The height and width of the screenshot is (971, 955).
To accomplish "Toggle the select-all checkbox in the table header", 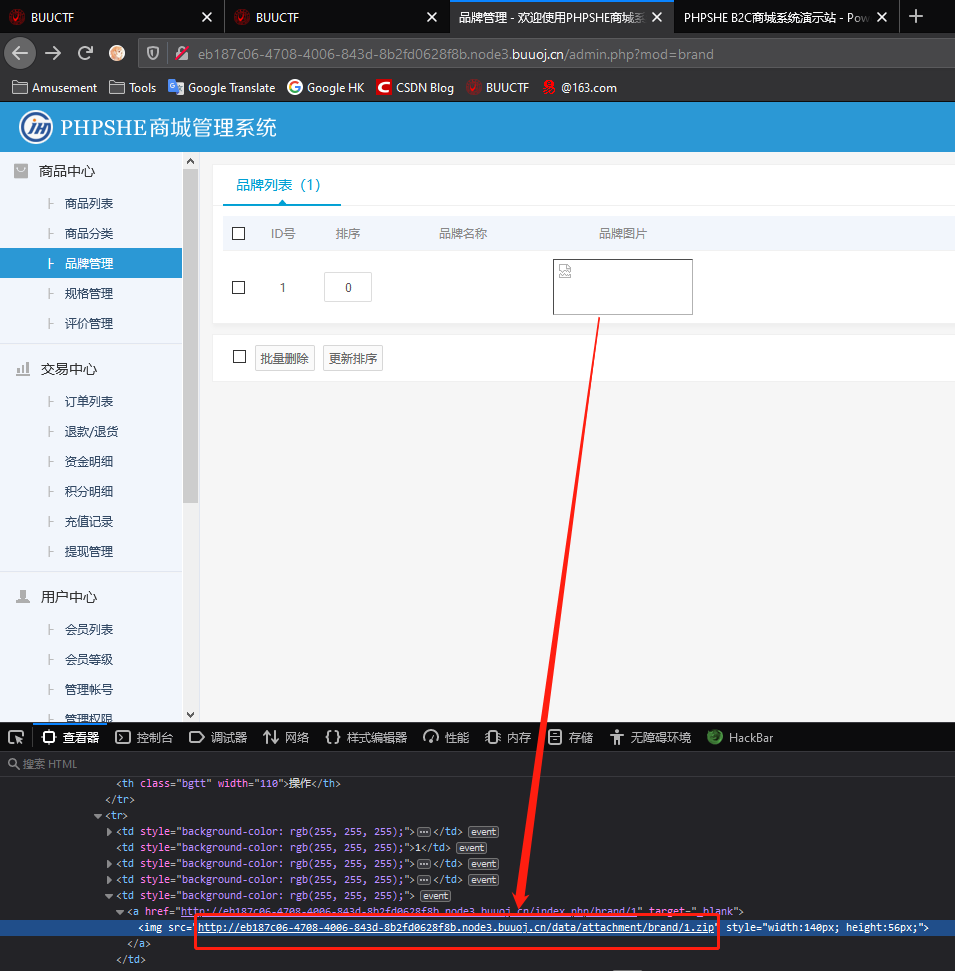I will [238, 233].
